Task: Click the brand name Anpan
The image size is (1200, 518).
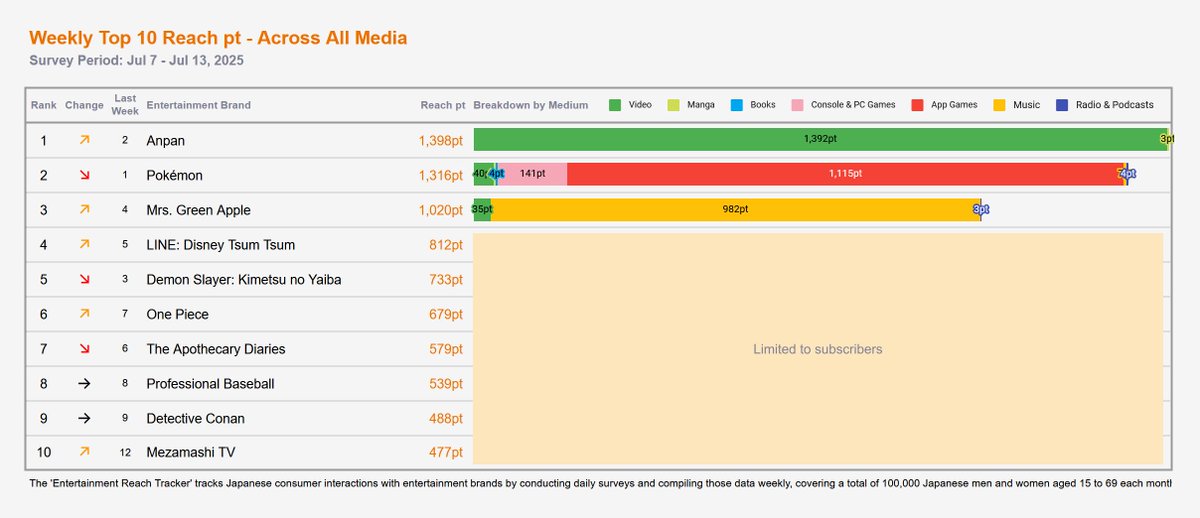Action: click(166, 141)
